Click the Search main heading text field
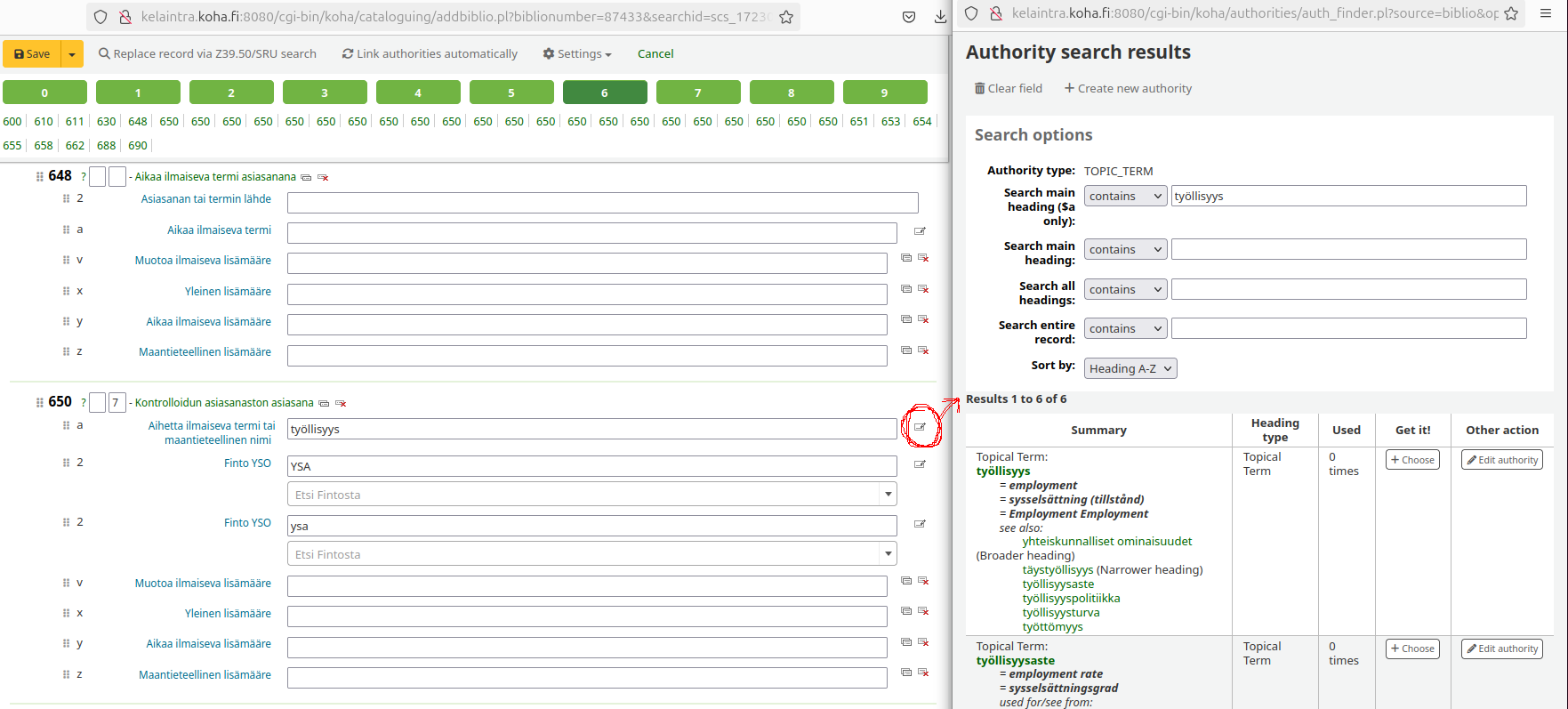The height and width of the screenshot is (709, 1568). click(1348, 250)
